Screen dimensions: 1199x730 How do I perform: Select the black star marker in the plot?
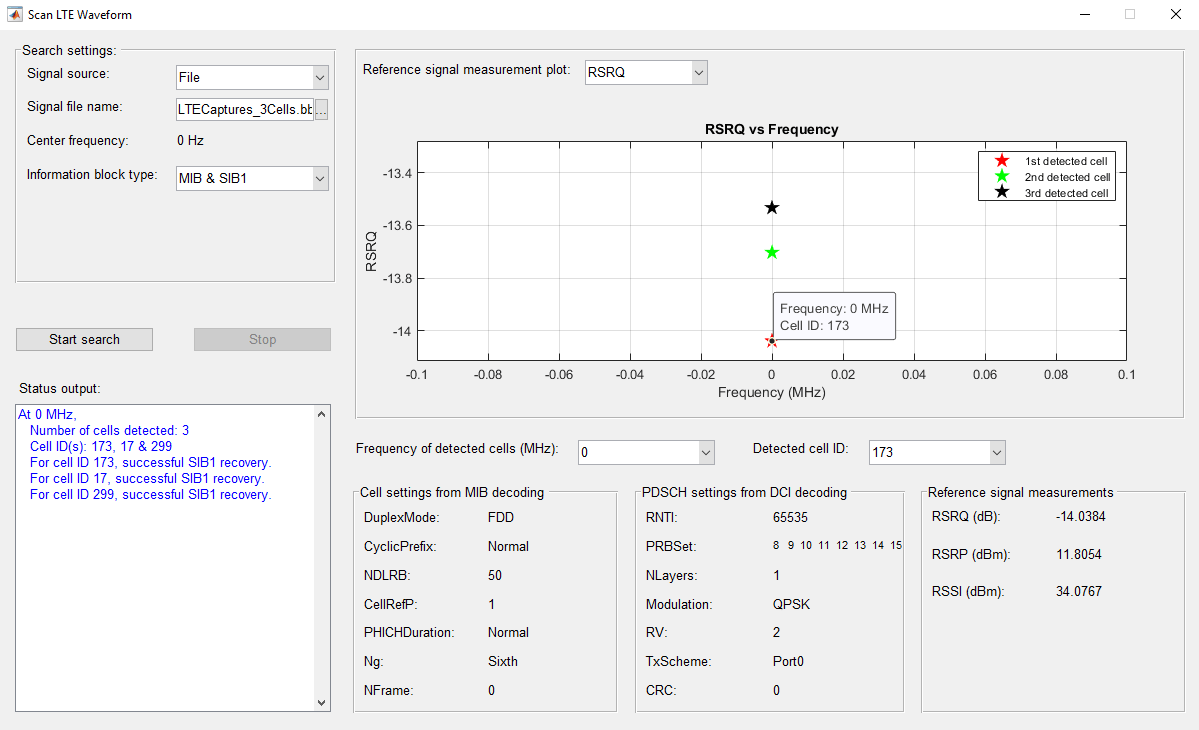pos(772,208)
